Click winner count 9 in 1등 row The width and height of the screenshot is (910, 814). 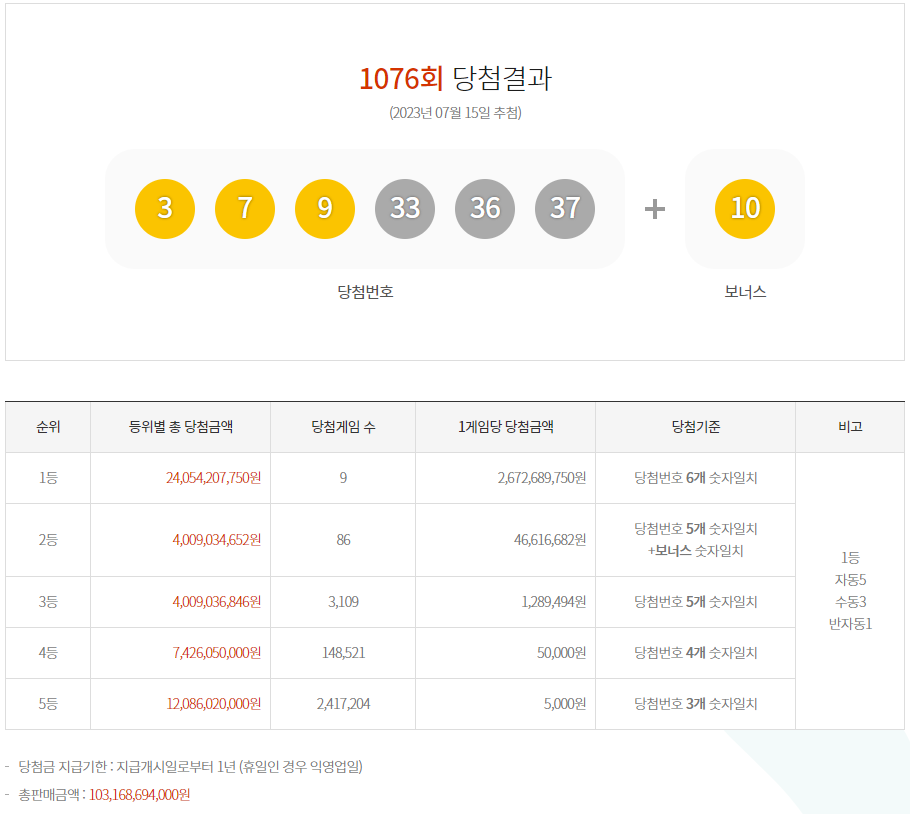click(x=343, y=478)
